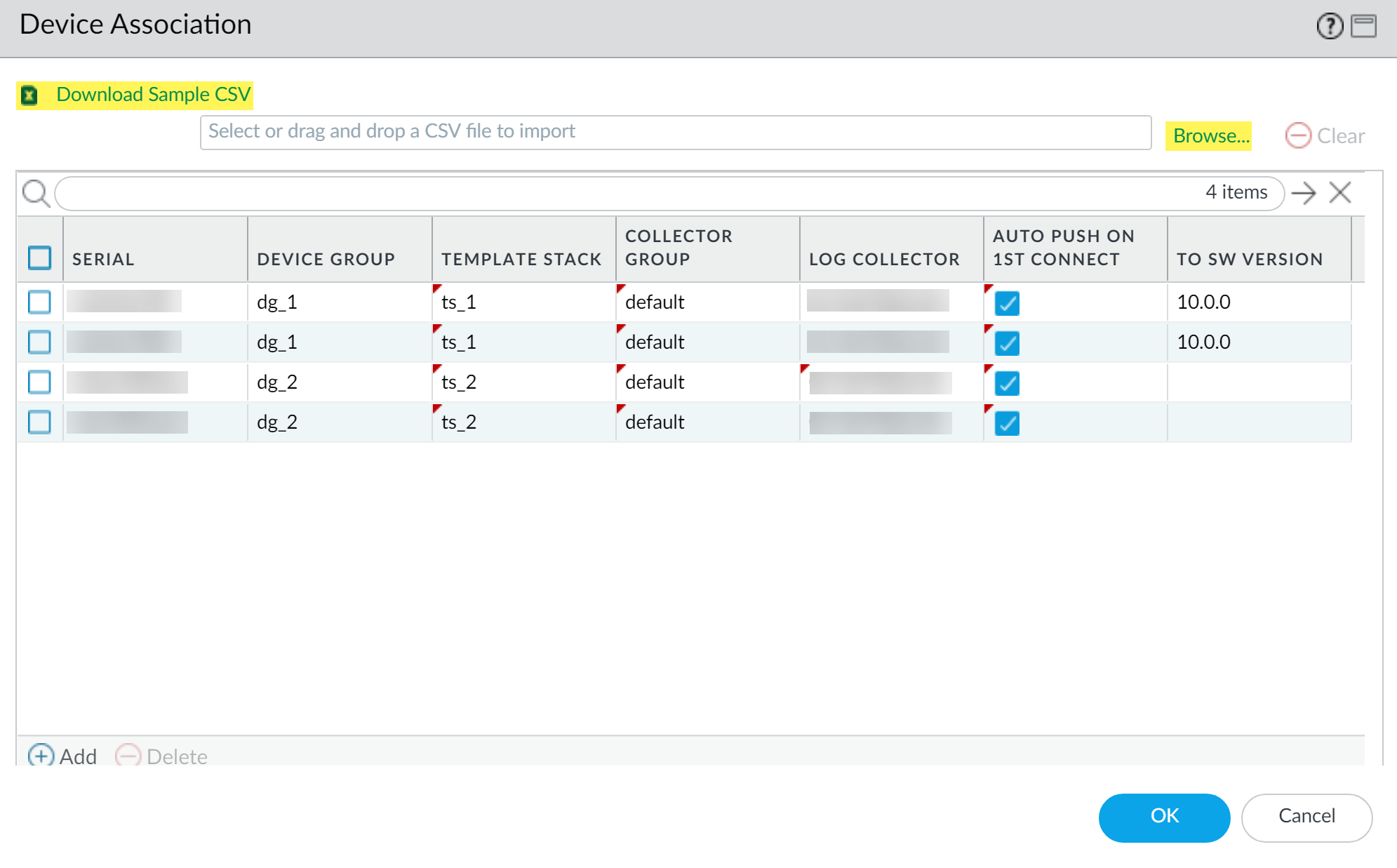Open collector group default cell in second row
Image resolution: width=1397 pixels, height=868 pixels.
pyautogui.click(x=654, y=342)
